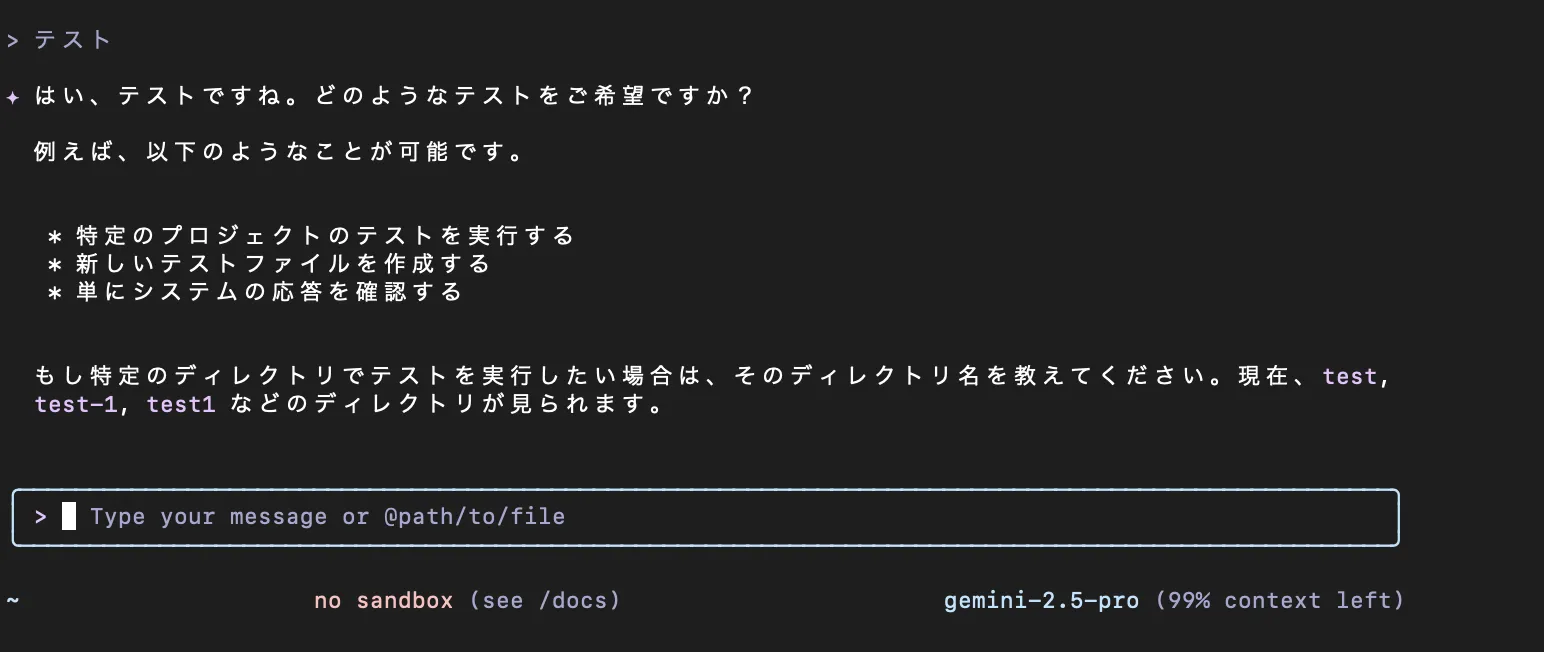Click the block cursor in the input field
Viewport: 1544px width, 652px height.
(70, 517)
